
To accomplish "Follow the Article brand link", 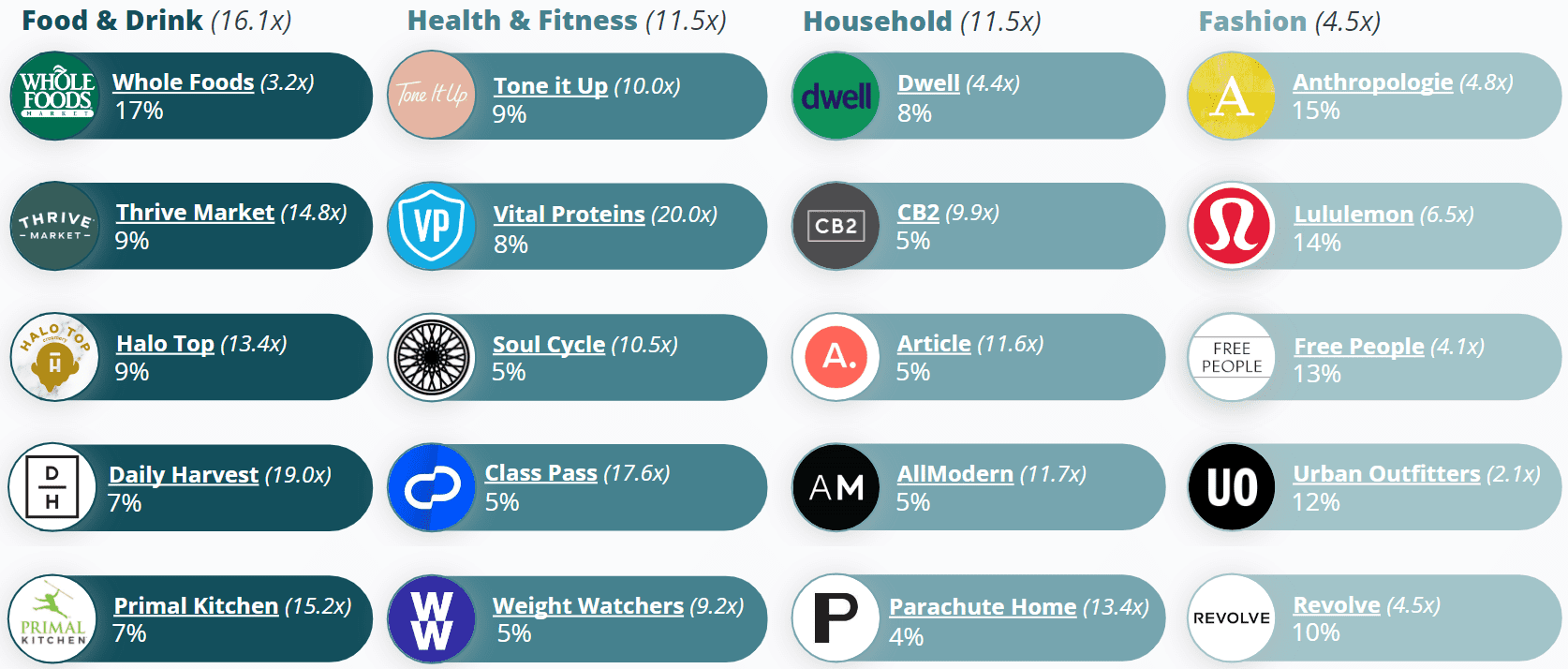I will (934, 344).
